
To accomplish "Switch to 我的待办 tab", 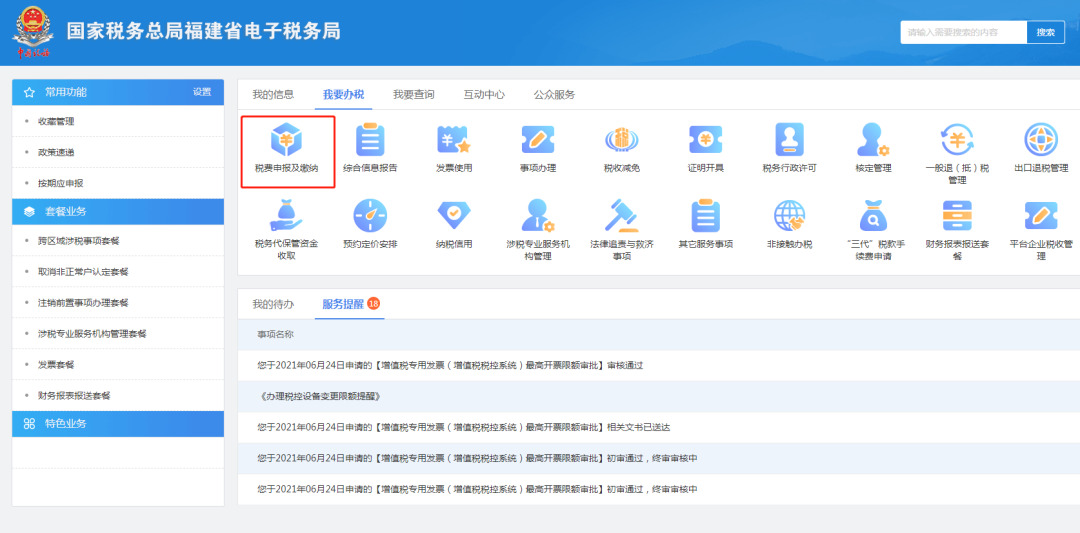I will coord(273,304).
